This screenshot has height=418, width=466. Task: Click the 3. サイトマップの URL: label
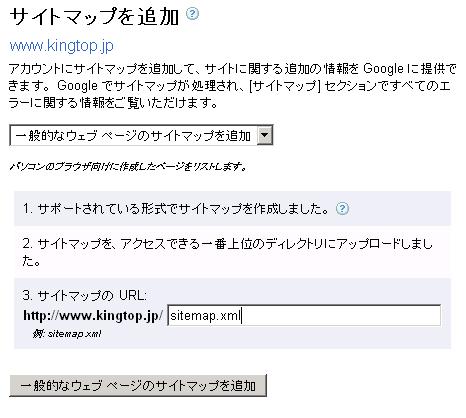coord(85,295)
